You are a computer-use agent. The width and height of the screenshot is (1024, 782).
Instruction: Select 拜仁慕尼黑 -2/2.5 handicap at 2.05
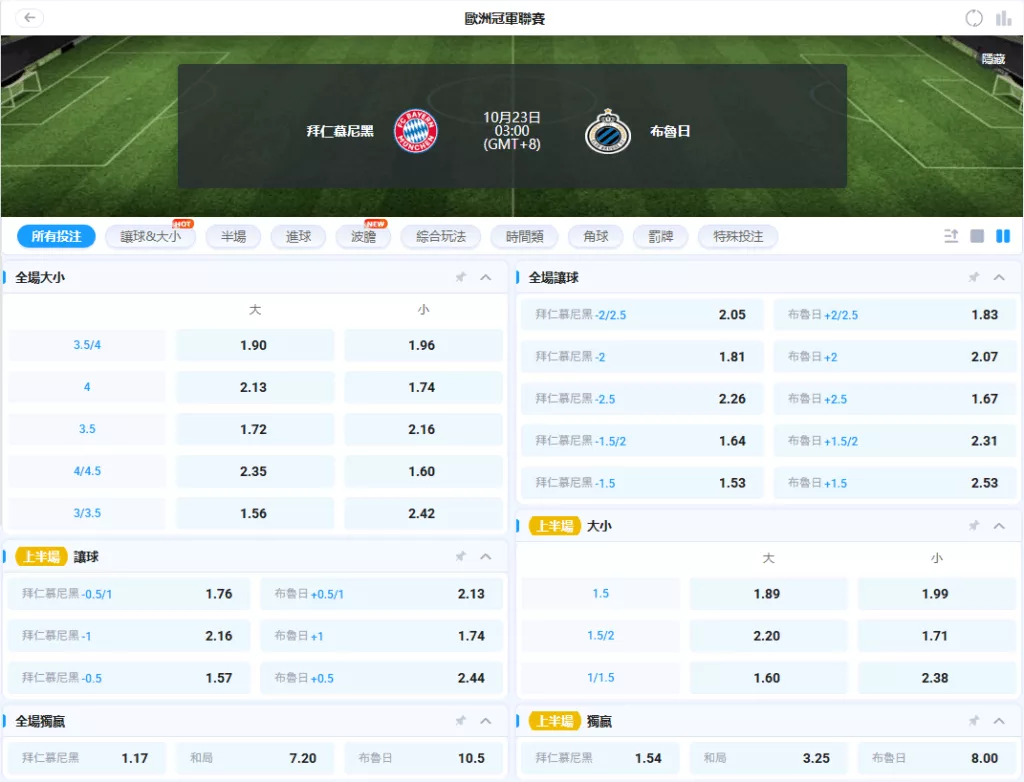point(641,314)
